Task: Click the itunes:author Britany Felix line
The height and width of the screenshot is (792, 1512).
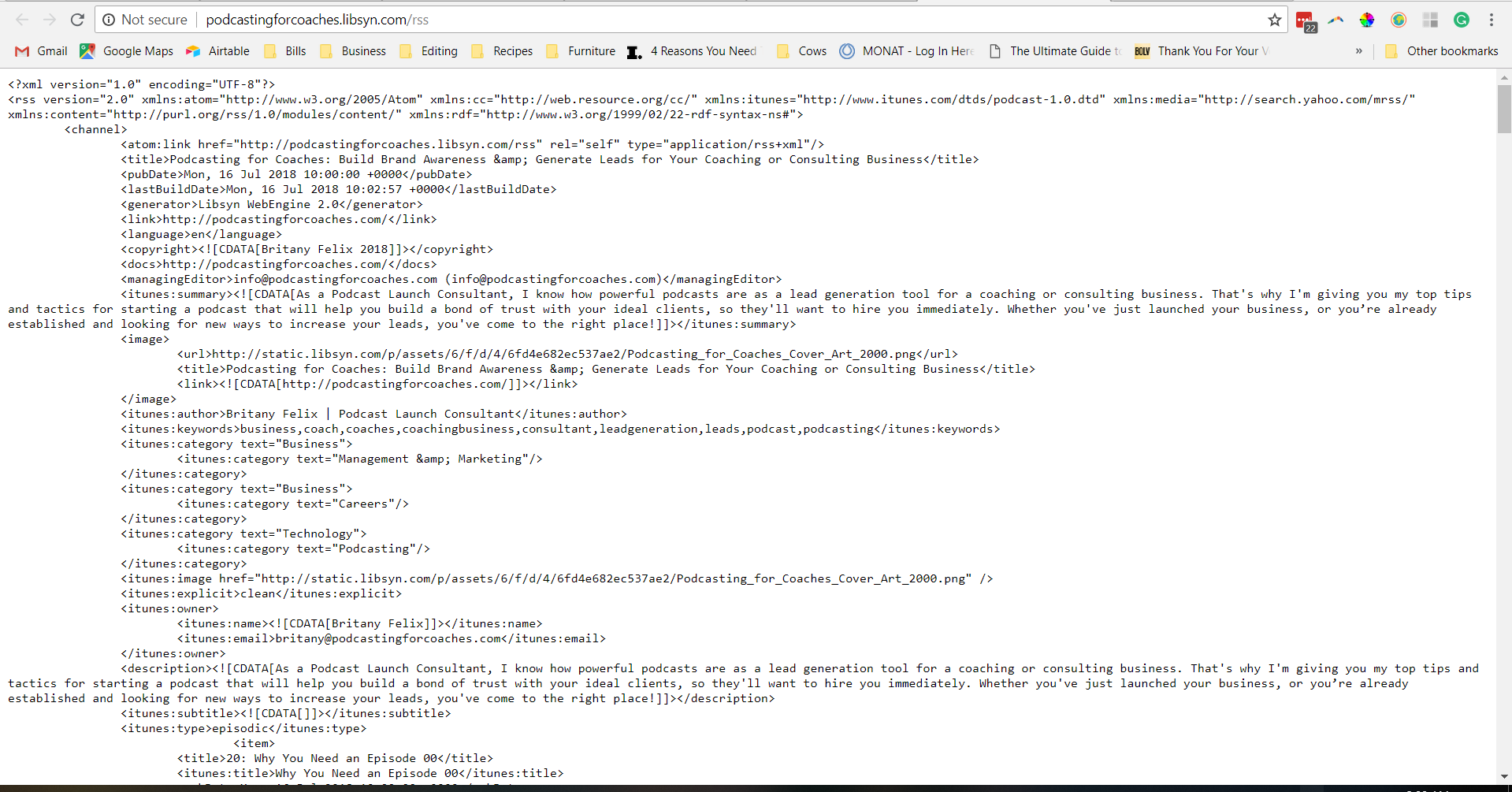Action: (x=373, y=414)
